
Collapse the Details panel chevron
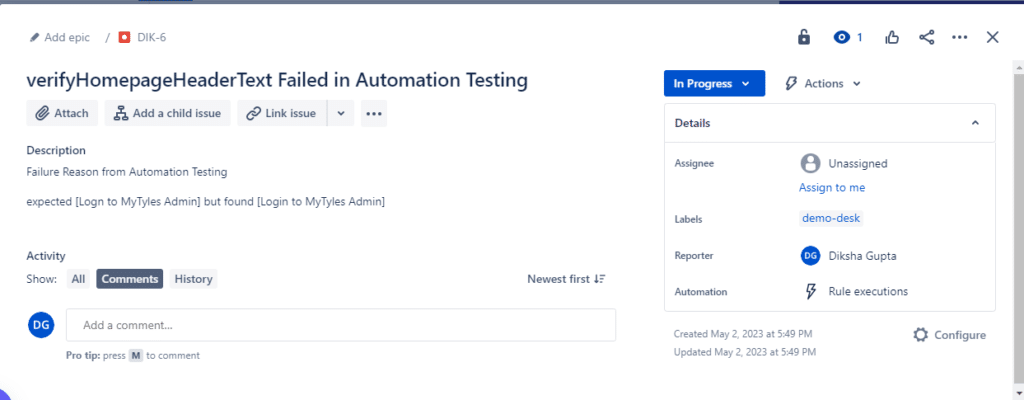[975, 123]
